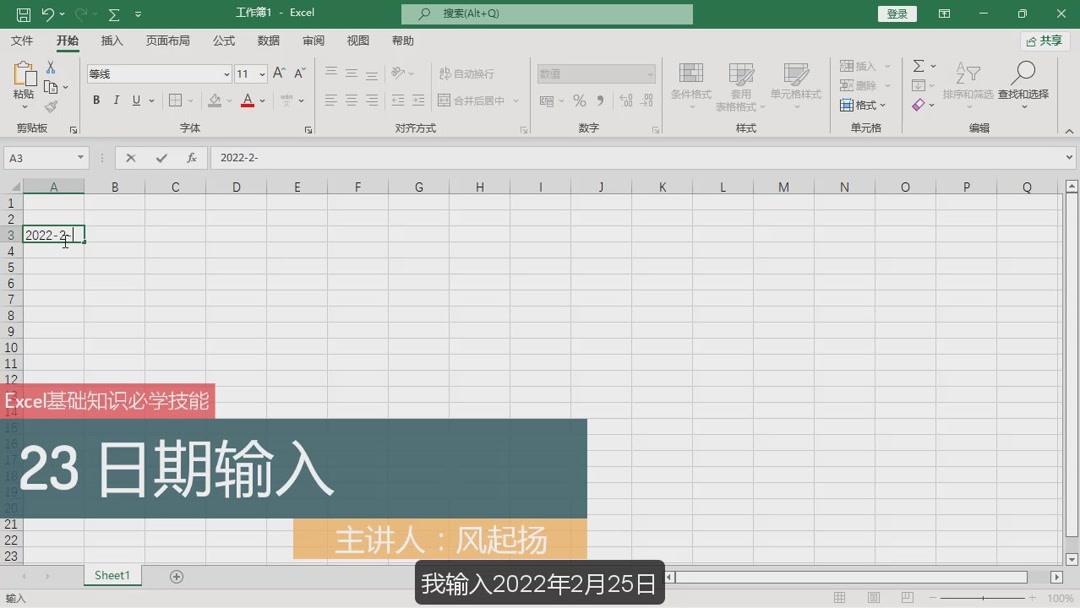Viewport: 1080px width, 608px height.
Task: Open the 等线 font dropdown
Action: (155, 72)
